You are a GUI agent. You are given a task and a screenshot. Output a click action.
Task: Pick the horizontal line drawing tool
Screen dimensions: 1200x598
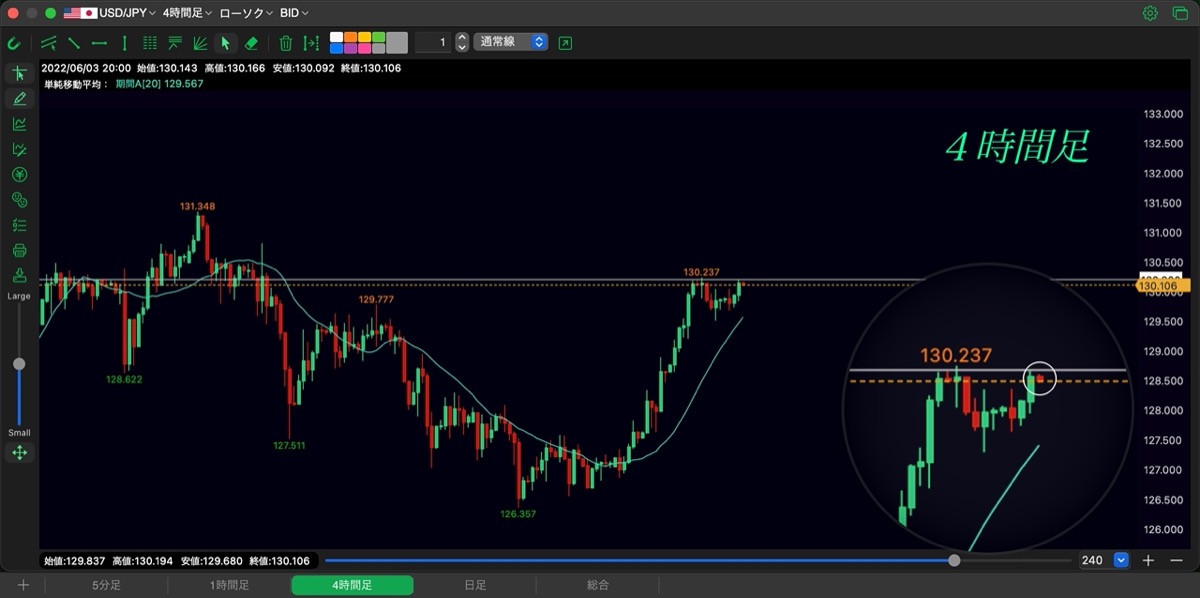[99, 43]
